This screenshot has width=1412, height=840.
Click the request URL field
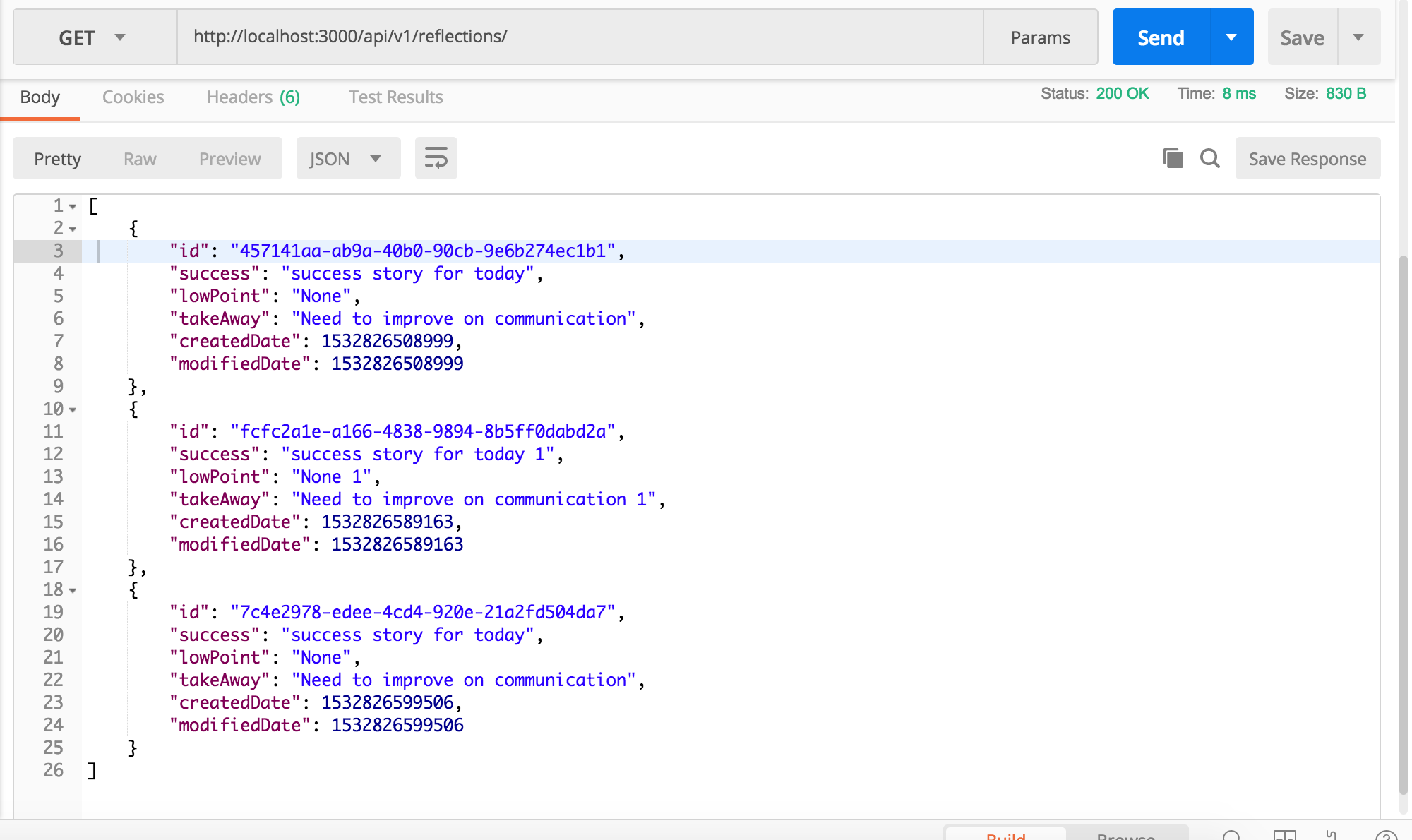tap(579, 37)
